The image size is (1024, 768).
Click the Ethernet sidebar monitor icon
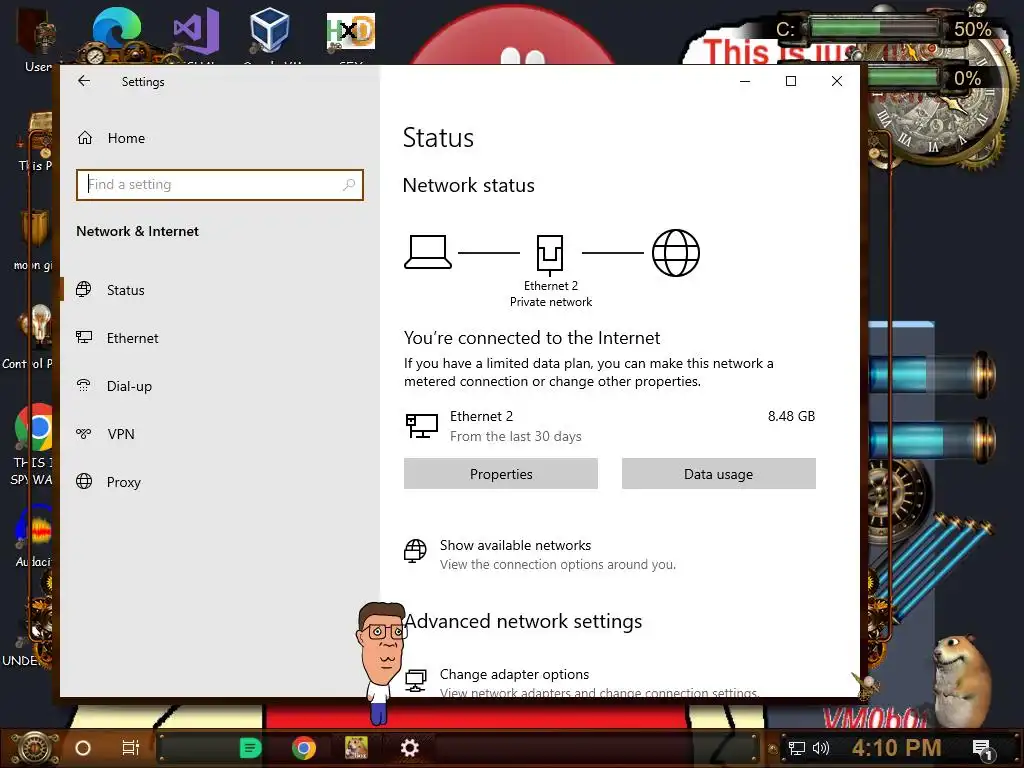(84, 337)
